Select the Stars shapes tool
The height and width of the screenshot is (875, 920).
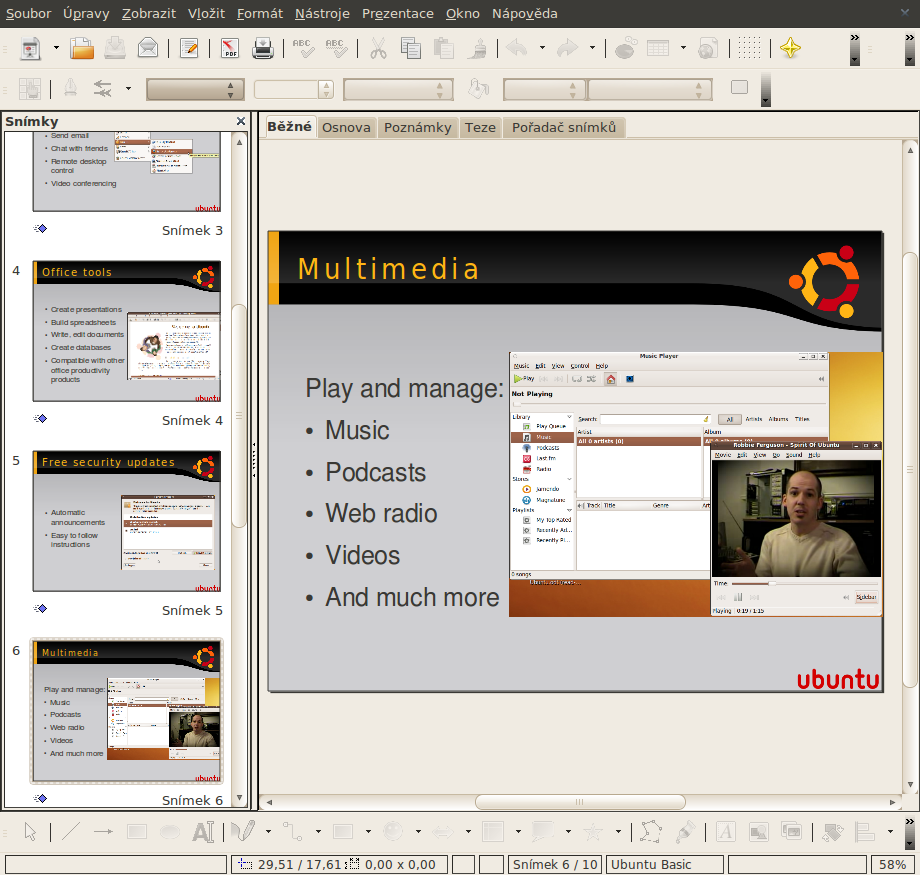593,832
